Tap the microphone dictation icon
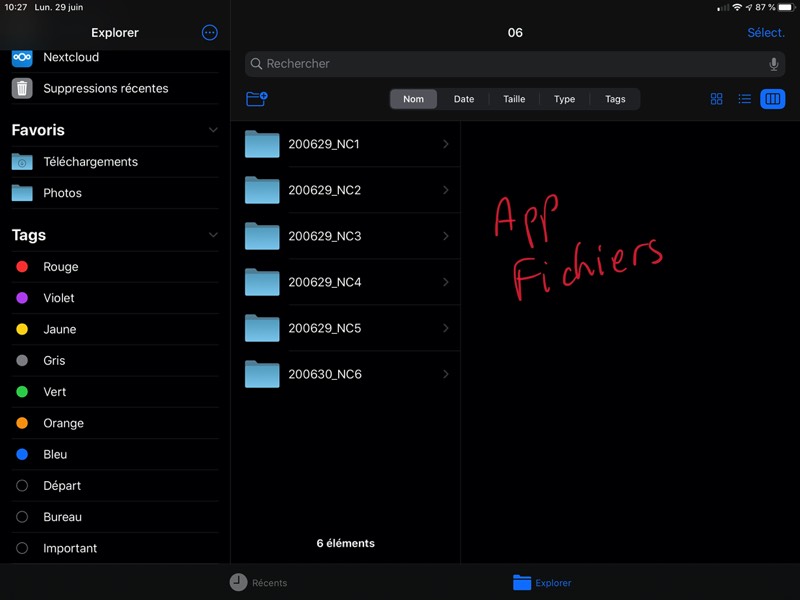Viewport: 800px width, 600px height. click(773, 64)
